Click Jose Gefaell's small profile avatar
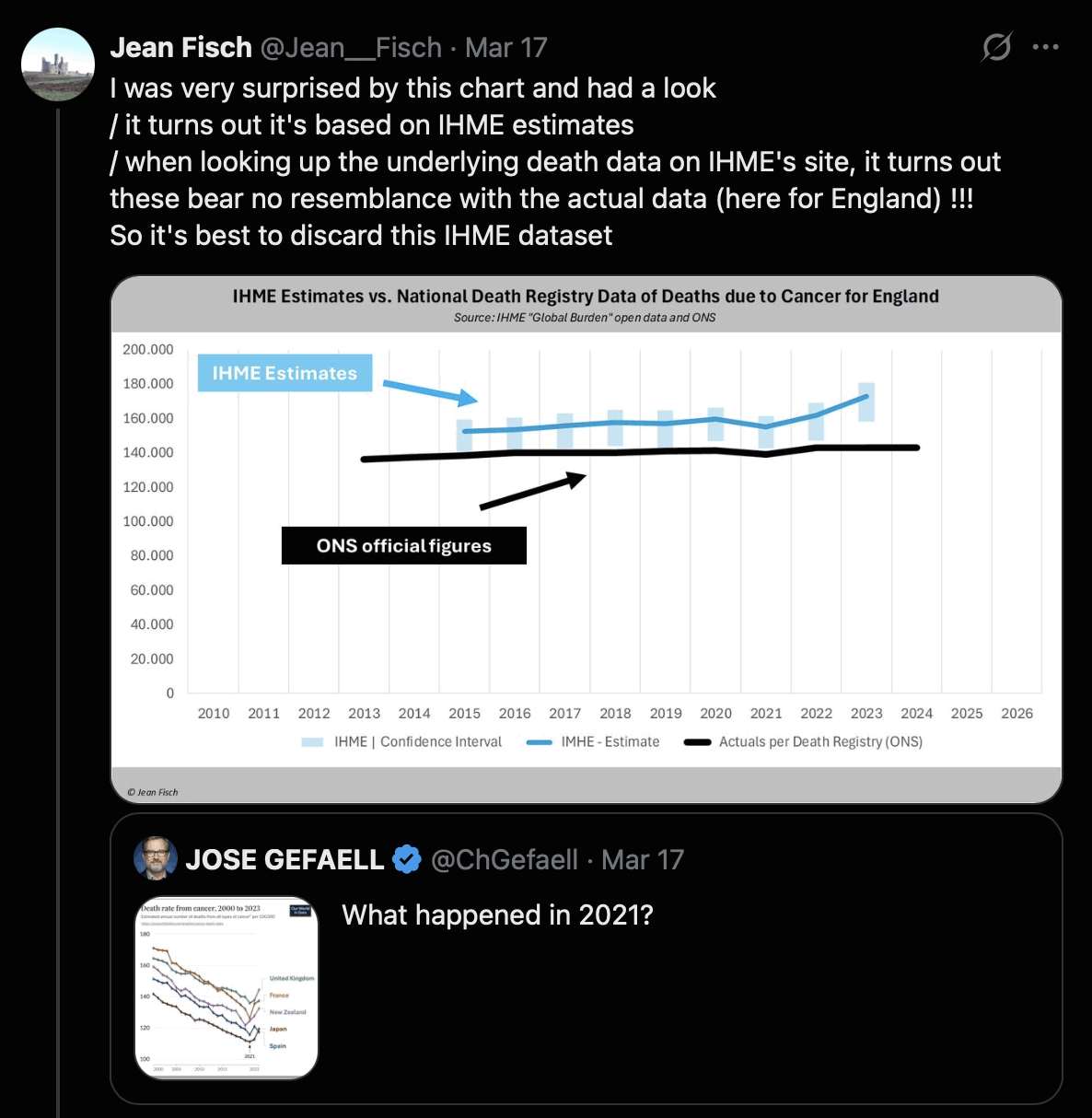This screenshot has height=1118, width=1092. click(x=156, y=859)
